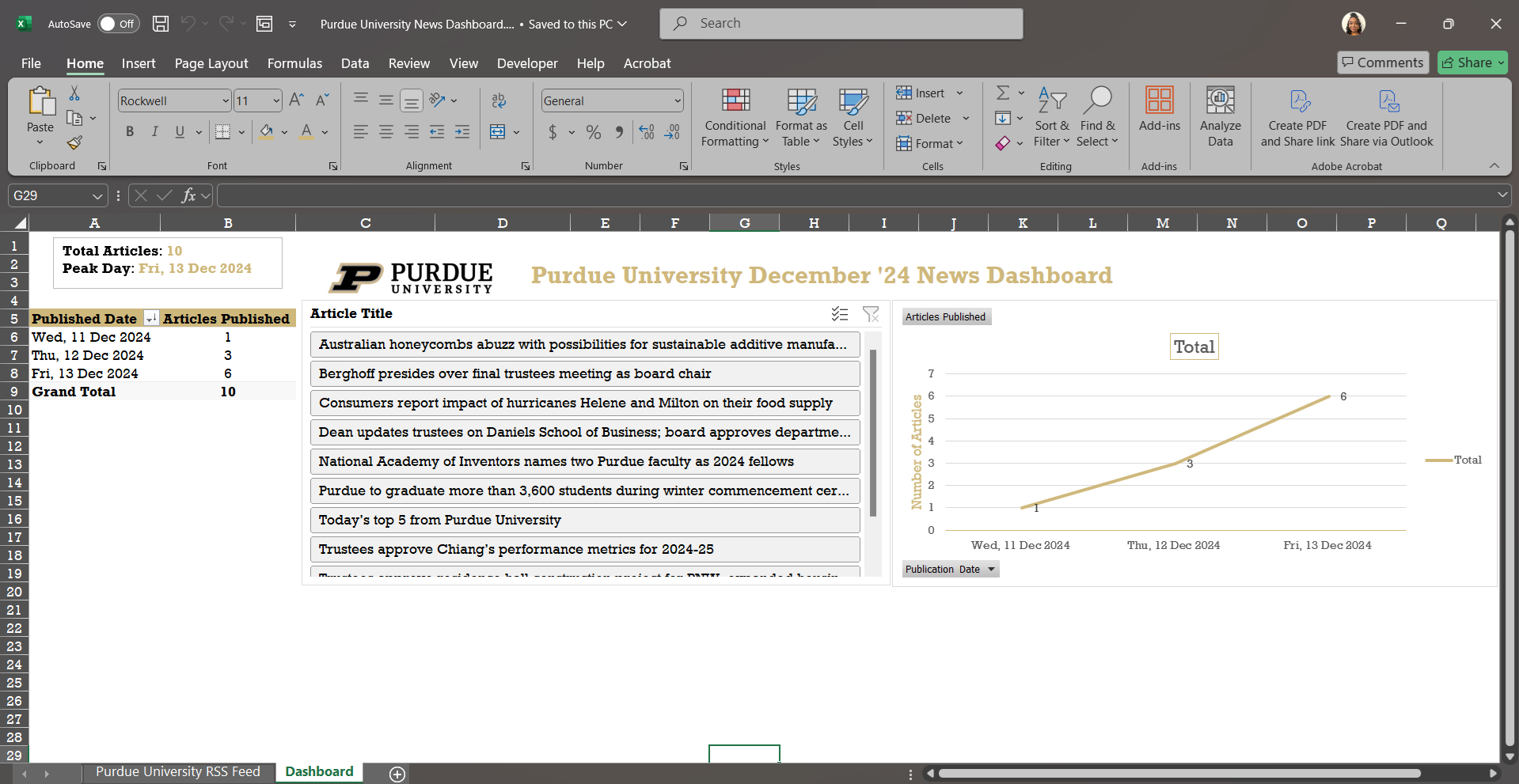
Task: Open Published Date filter dropdown
Action: click(x=151, y=319)
